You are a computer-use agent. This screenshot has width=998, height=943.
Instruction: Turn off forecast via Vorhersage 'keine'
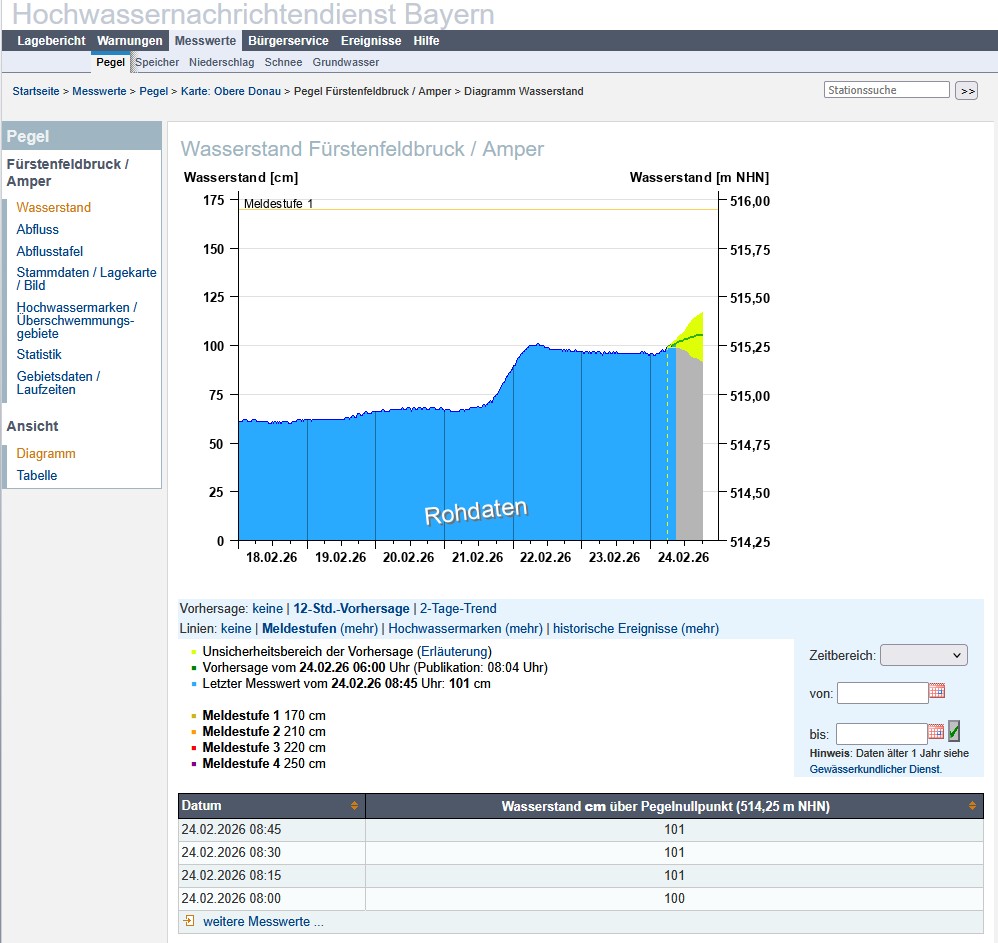(x=267, y=608)
